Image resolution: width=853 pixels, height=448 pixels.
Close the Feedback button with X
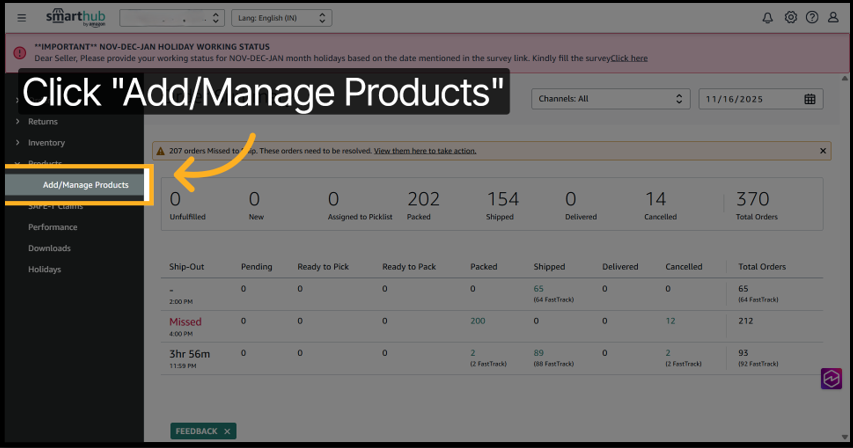[x=227, y=431]
